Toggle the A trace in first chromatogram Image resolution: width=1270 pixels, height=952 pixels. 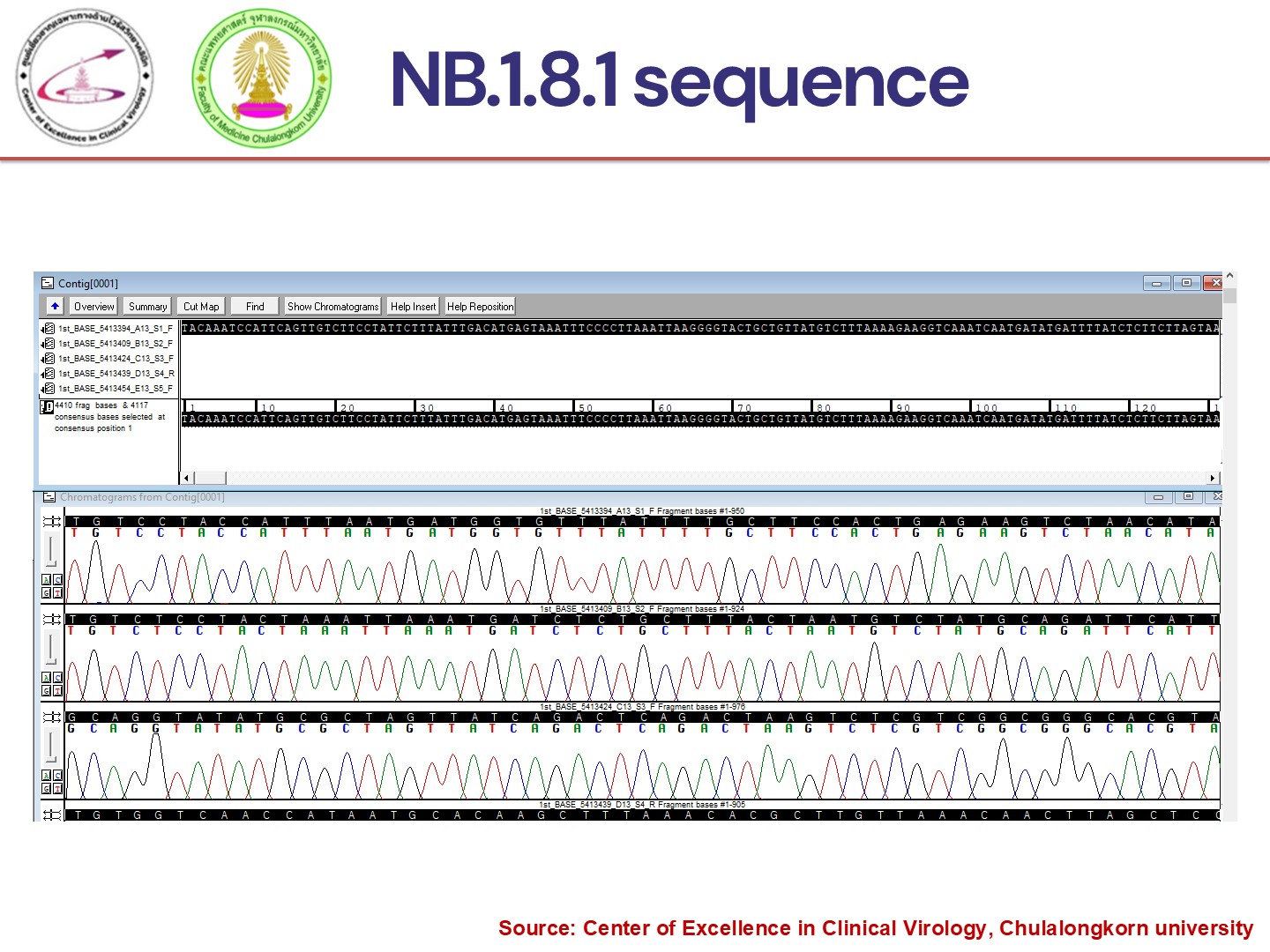click(x=47, y=580)
